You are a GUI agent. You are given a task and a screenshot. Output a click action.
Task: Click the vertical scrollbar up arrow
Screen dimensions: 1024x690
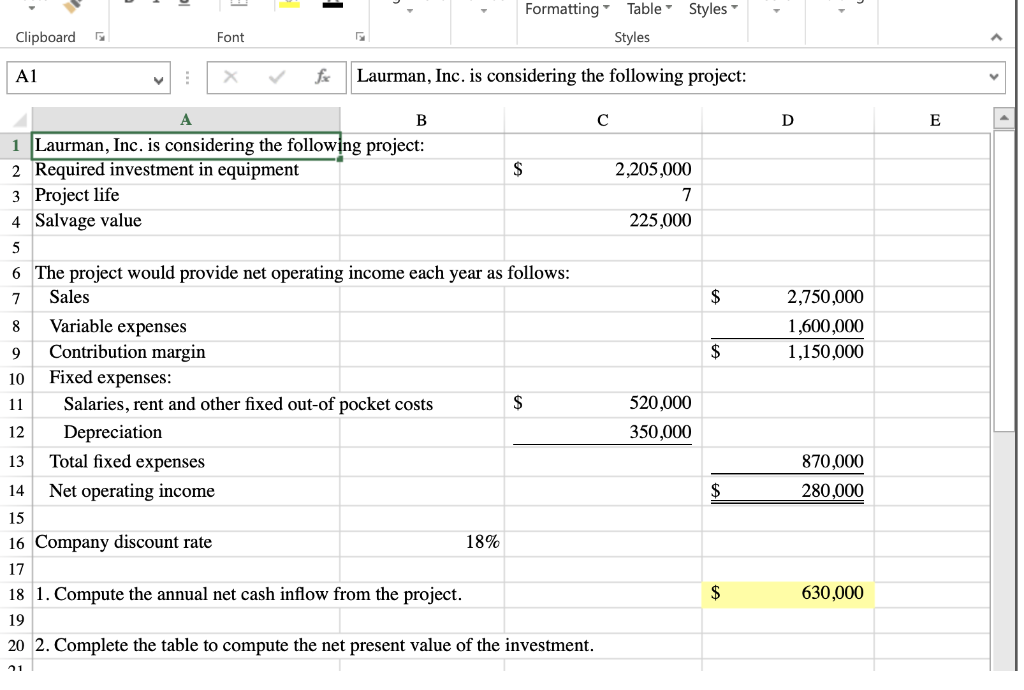[x=1004, y=118]
